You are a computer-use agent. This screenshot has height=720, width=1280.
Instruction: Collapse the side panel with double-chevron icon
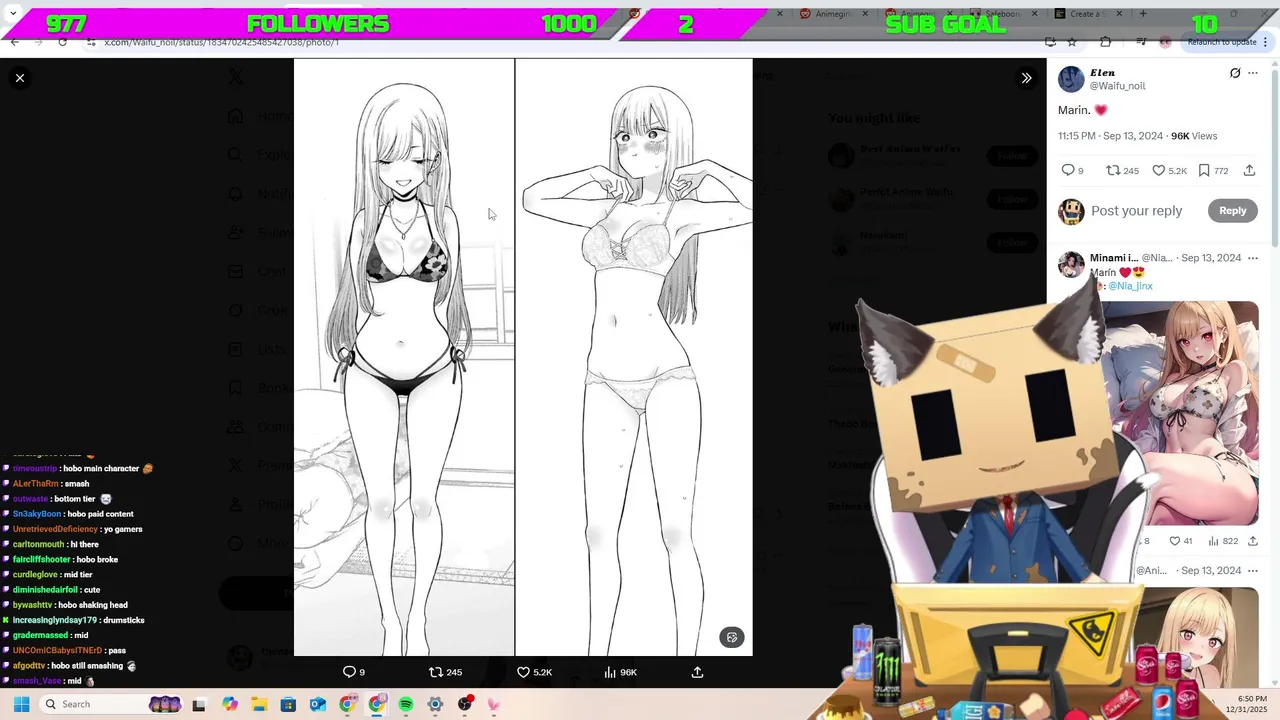(x=1026, y=78)
